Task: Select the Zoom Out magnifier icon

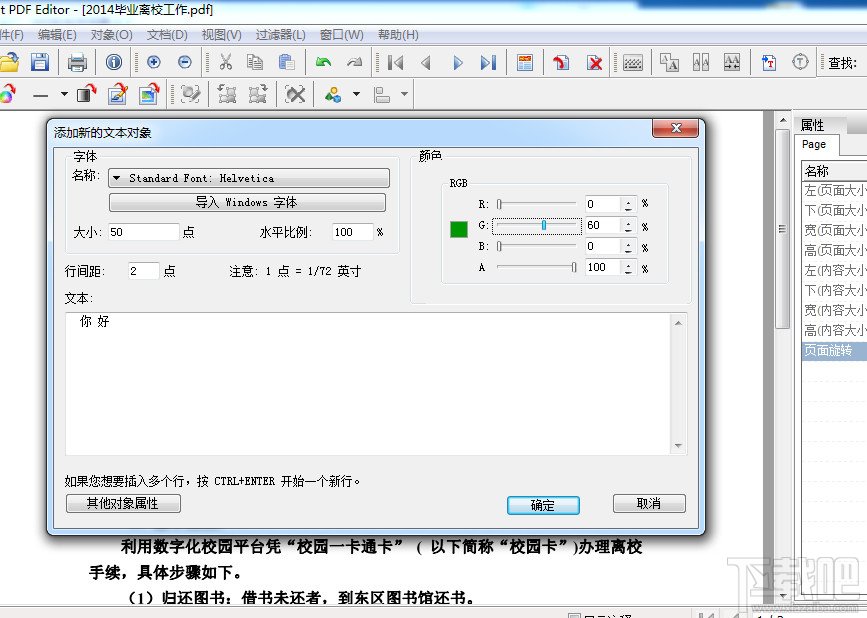Action: point(186,62)
